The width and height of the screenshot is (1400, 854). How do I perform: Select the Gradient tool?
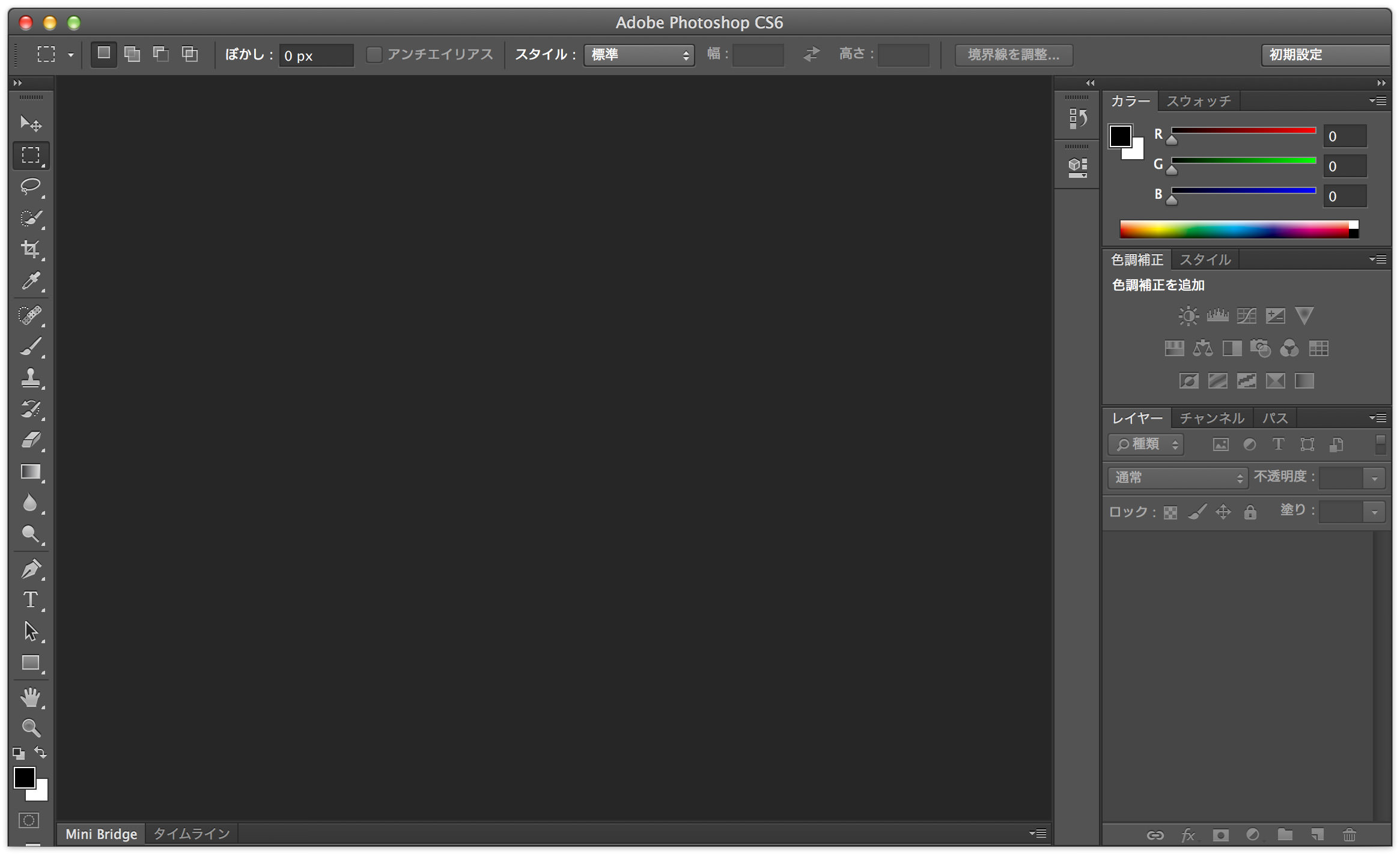[31, 471]
